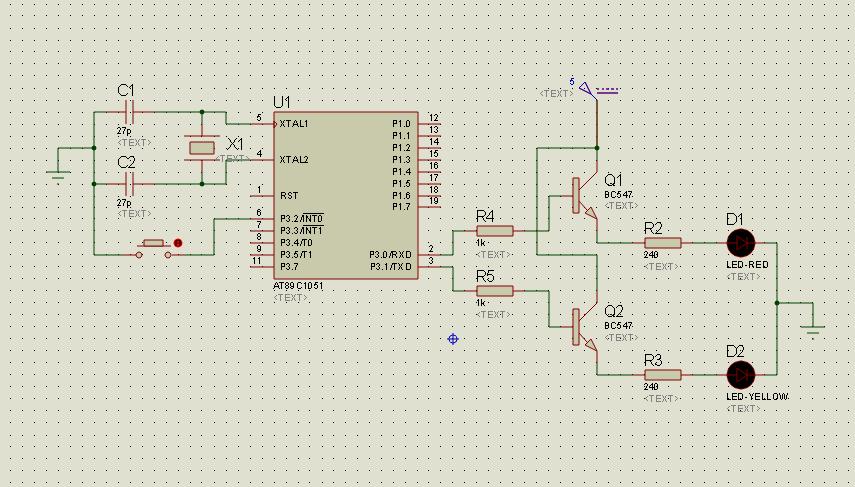Select the ground terminal beside capacitors
This screenshot has width=855, height=487.
[58, 177]
